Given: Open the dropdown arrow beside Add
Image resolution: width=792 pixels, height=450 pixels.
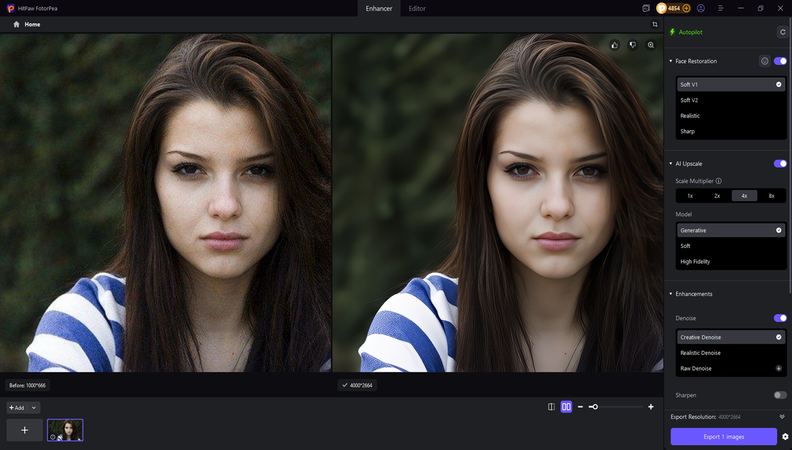Looking at the screenshot, I should click(x=35, y=408).
